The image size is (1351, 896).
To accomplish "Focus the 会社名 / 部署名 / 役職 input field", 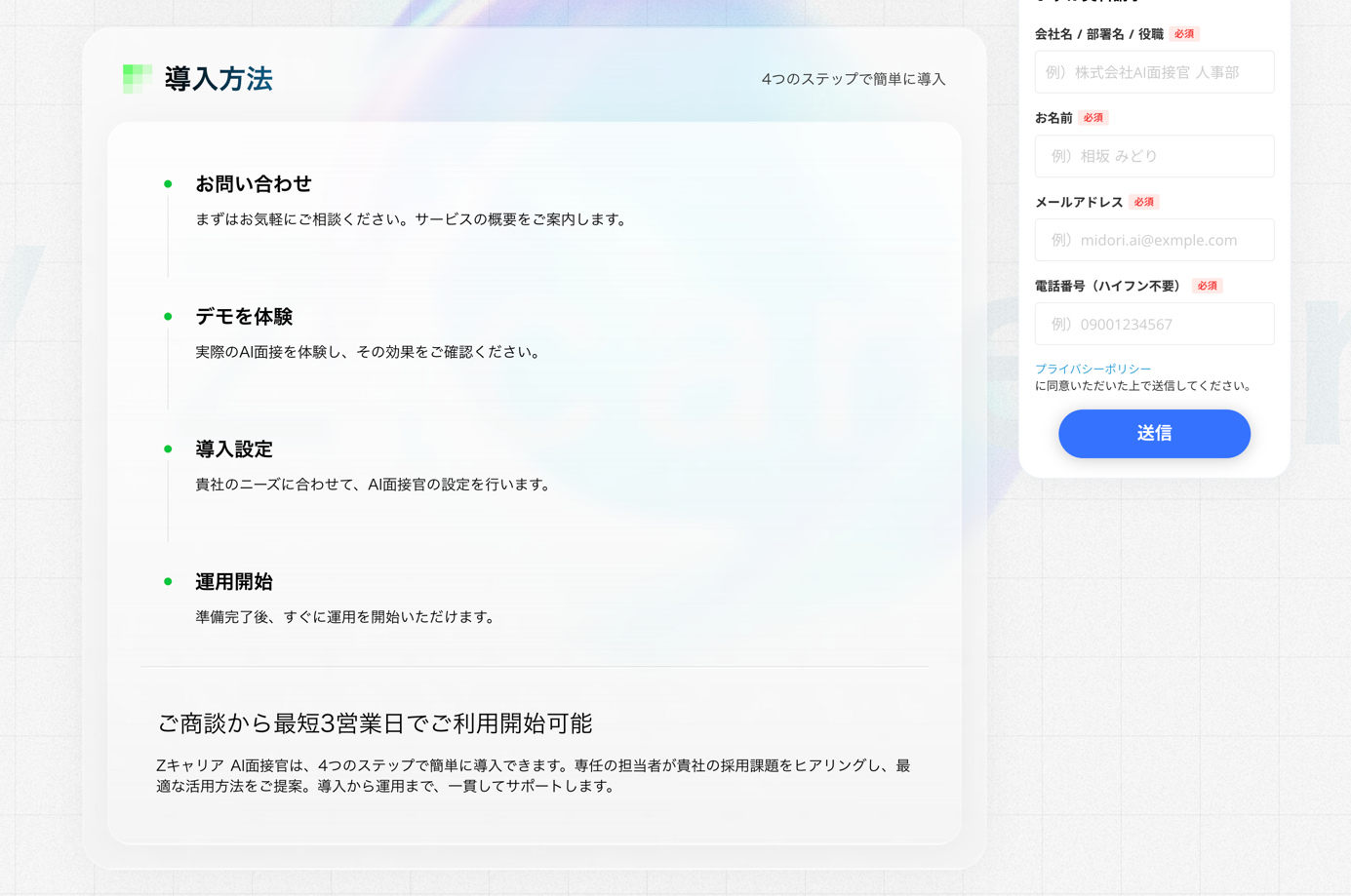I will pos(1154,72).
